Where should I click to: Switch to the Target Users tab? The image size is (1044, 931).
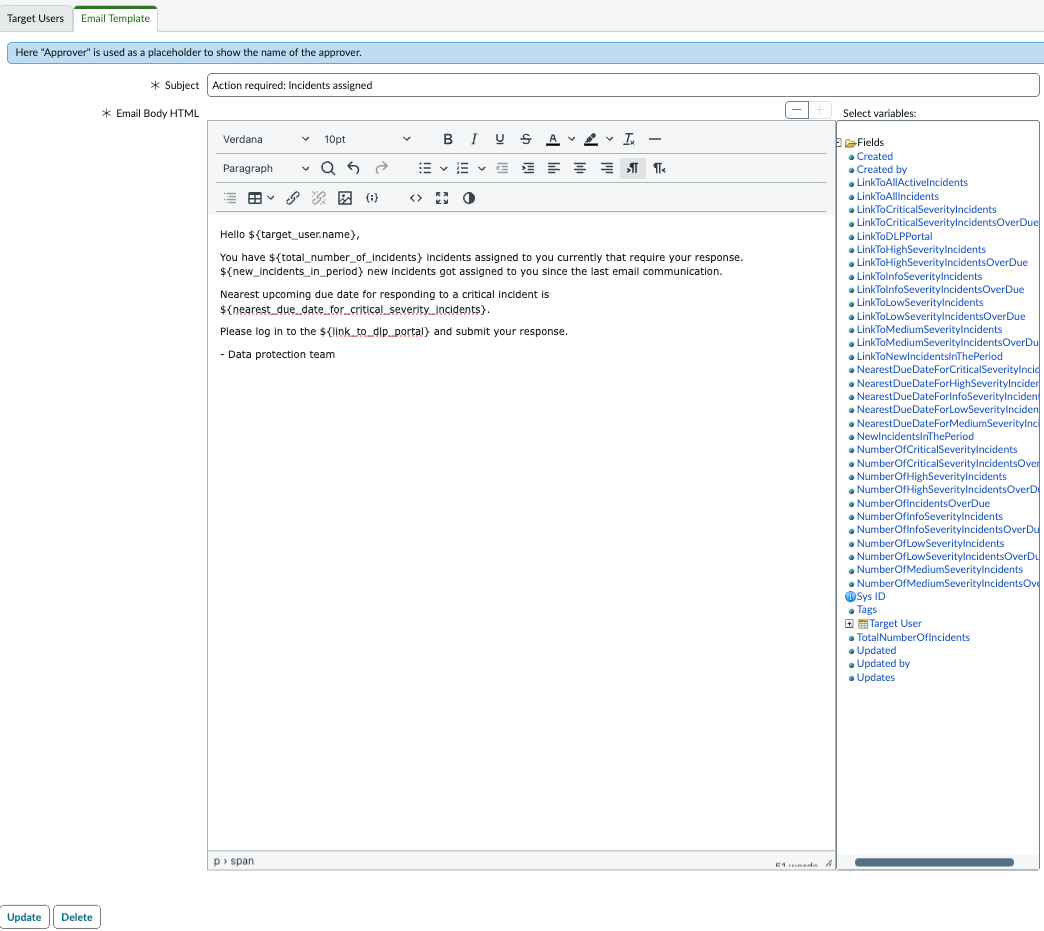[x=36, y=19]
